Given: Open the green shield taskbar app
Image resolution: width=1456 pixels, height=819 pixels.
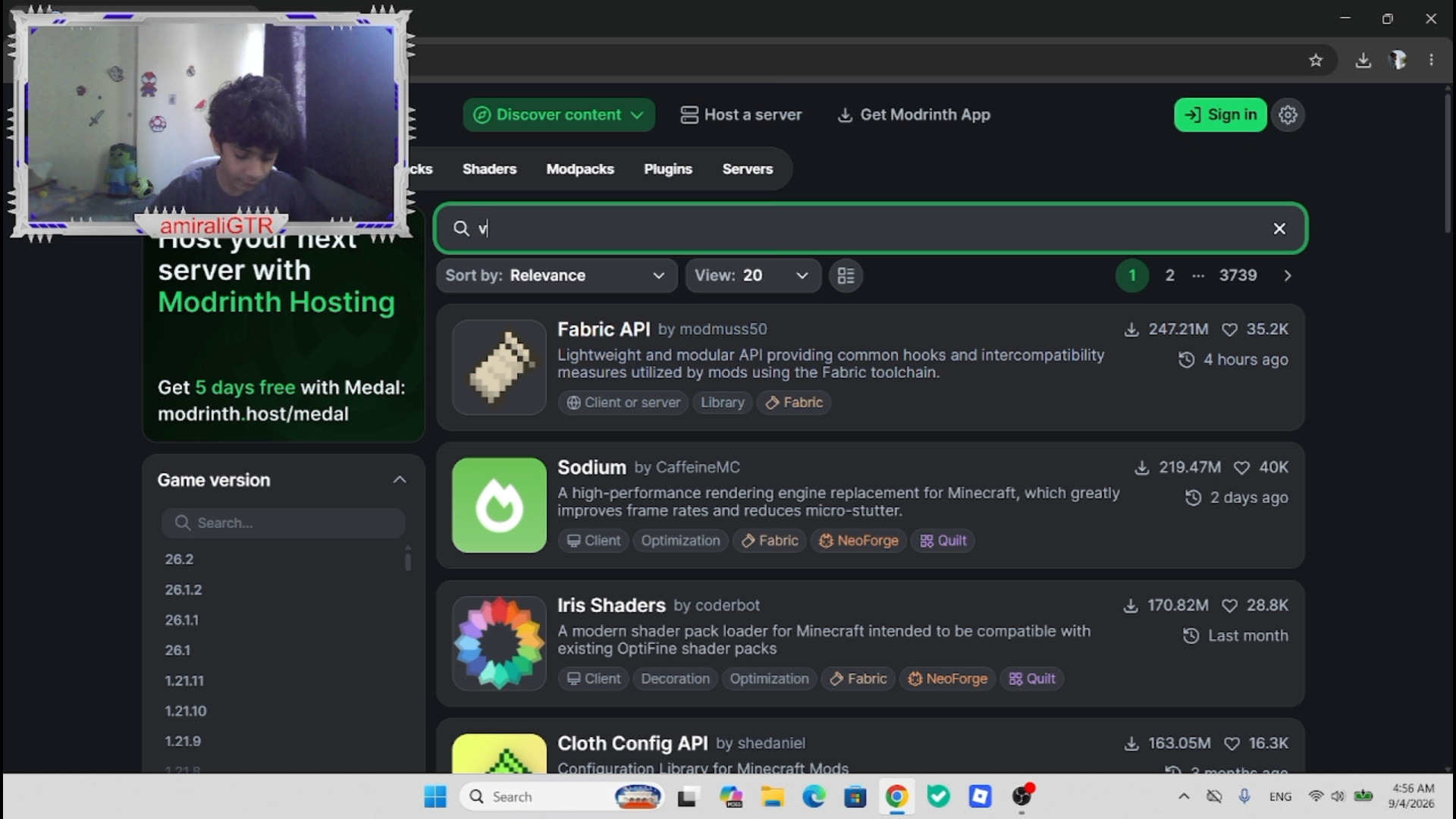Looking at the screenshot, I should click(938, 796).
